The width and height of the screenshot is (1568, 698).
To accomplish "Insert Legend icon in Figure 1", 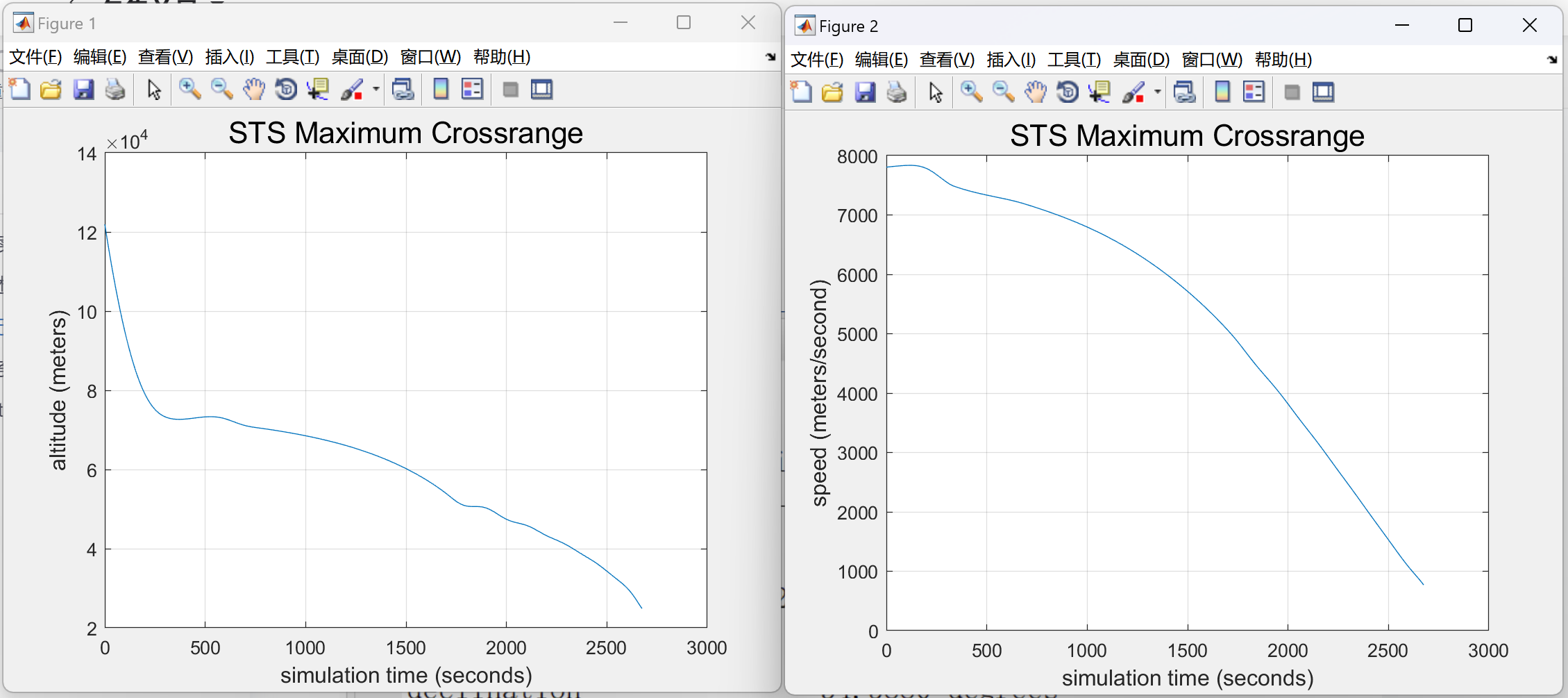I will pos(472,90).
